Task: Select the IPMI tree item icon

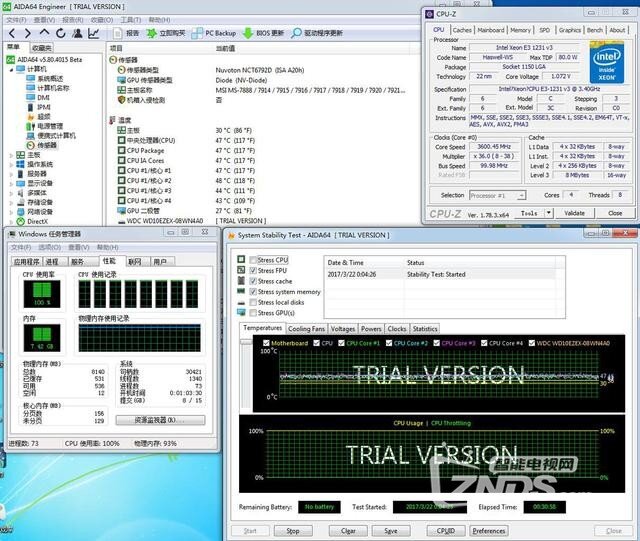Action: 31,107
